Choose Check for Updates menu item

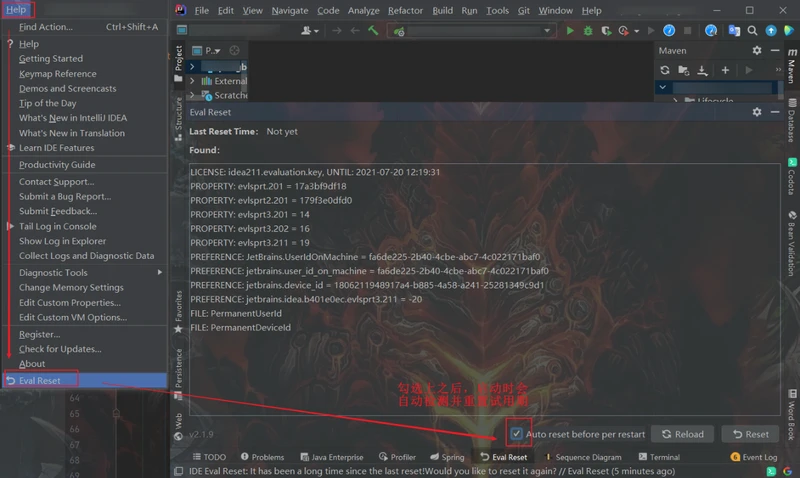(x=60, y=349)
